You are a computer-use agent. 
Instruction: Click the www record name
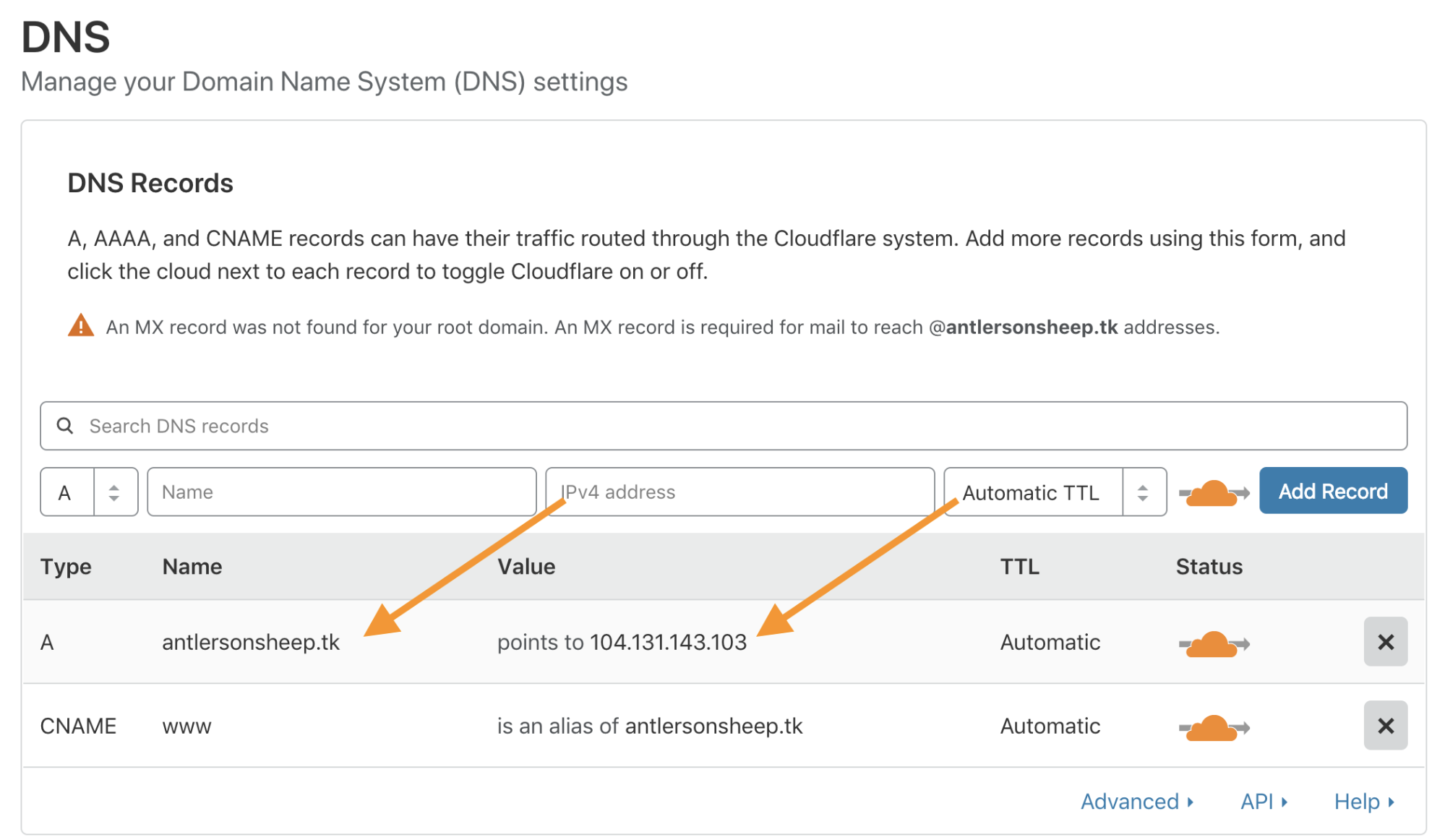coord(186,727)
